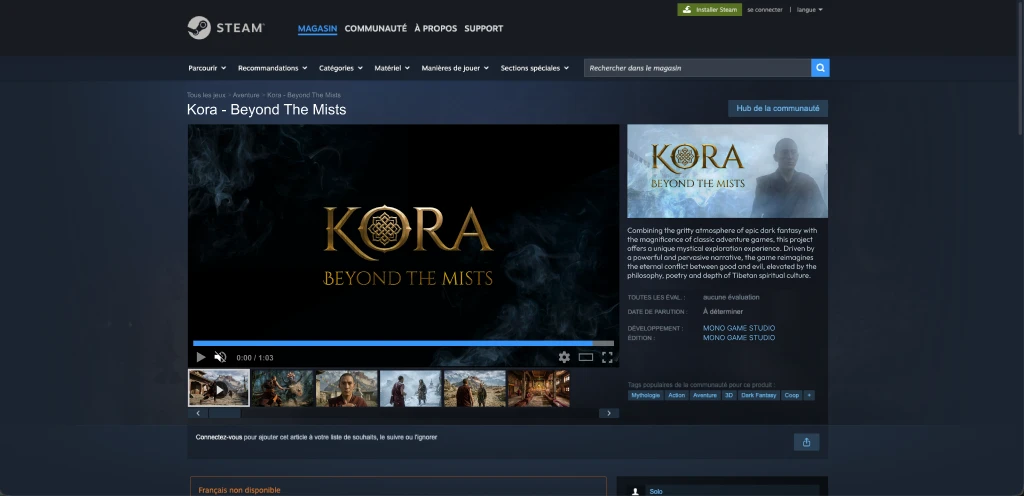Click the plus tag button

pyautogui.click(x=809, y=395)
